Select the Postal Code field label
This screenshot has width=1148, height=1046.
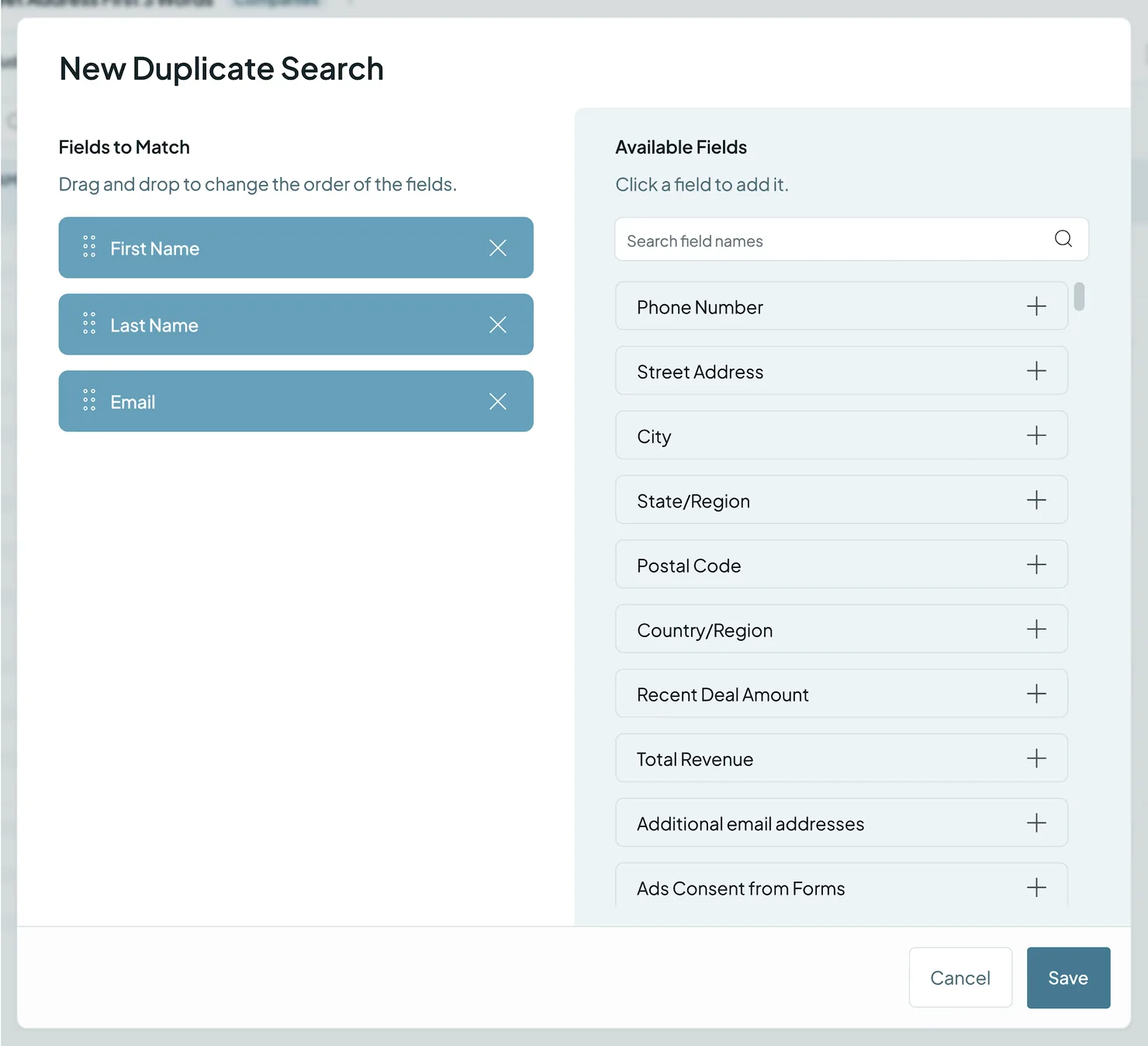click(689, 566)
